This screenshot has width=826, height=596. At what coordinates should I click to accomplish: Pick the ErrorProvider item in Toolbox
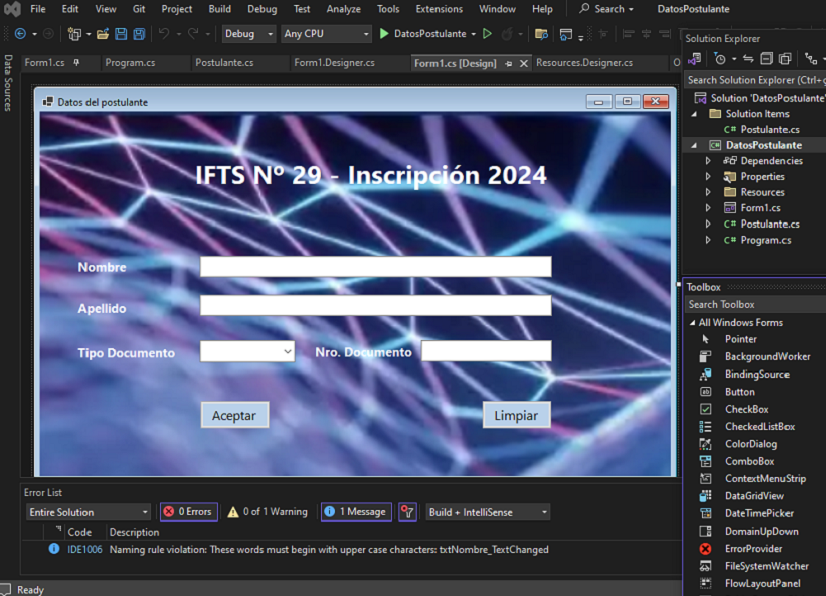point(753,549)
